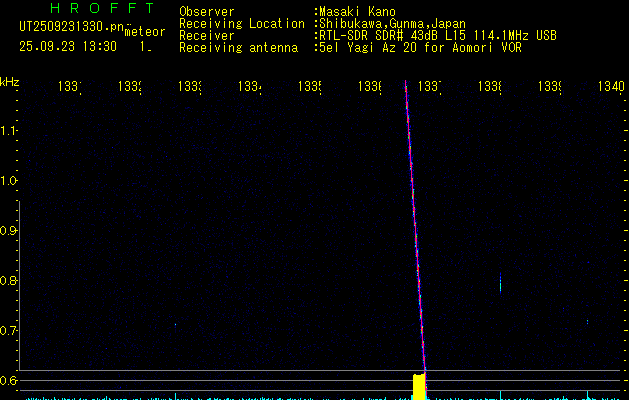The height and width of the screenshot is (400, 629).
Task: Click the 1.1 frequency axis tick
Action: 10,131
